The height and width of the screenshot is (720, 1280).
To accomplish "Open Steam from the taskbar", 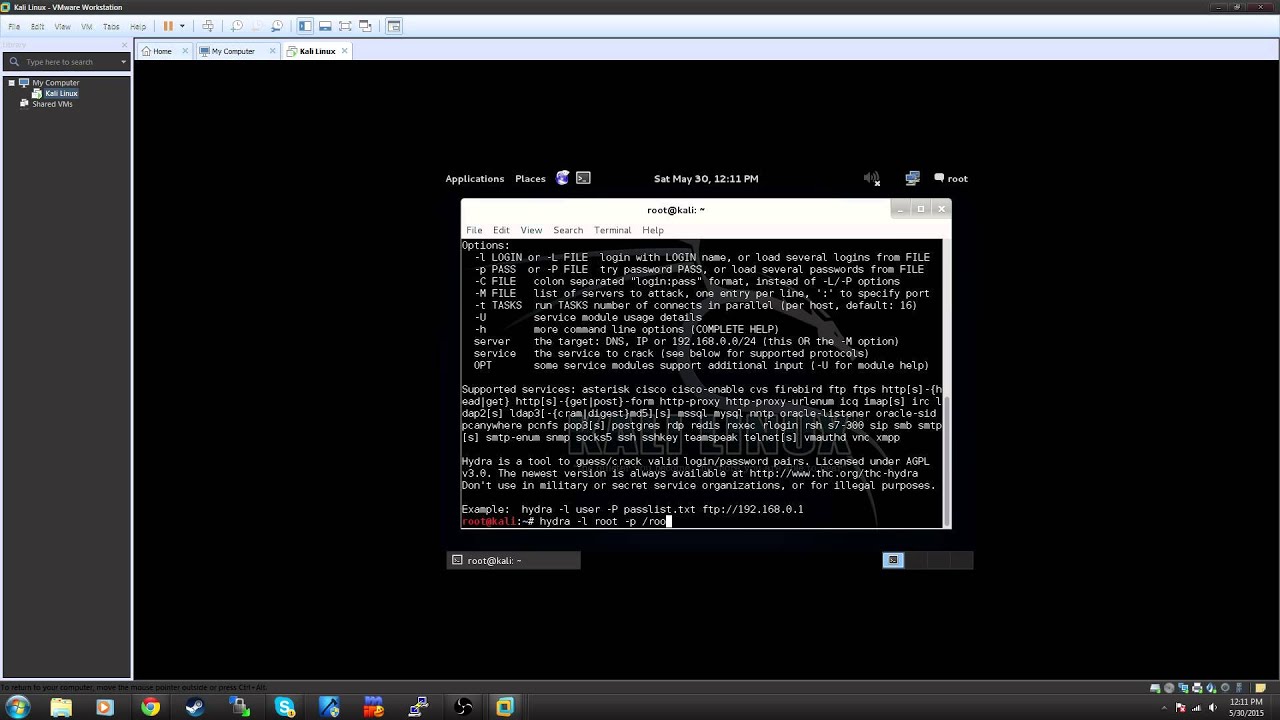I will pyautogui.click(x=195, y=707).
